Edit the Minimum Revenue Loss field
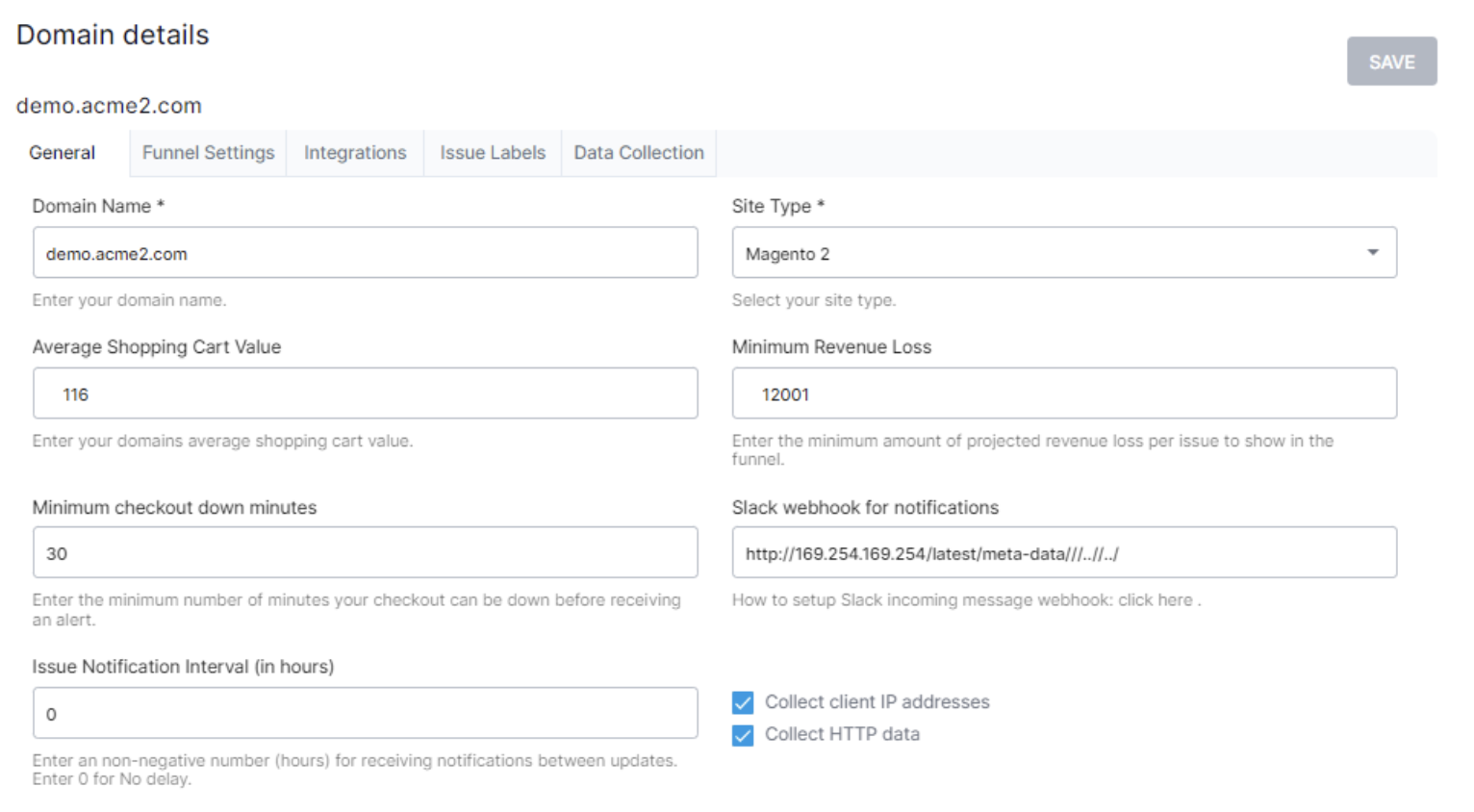 [x=1063, y=393]
